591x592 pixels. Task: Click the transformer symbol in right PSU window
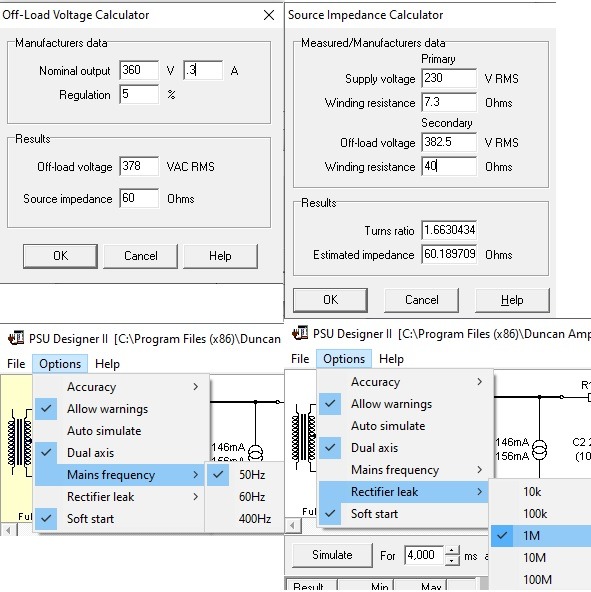[304, 437]
